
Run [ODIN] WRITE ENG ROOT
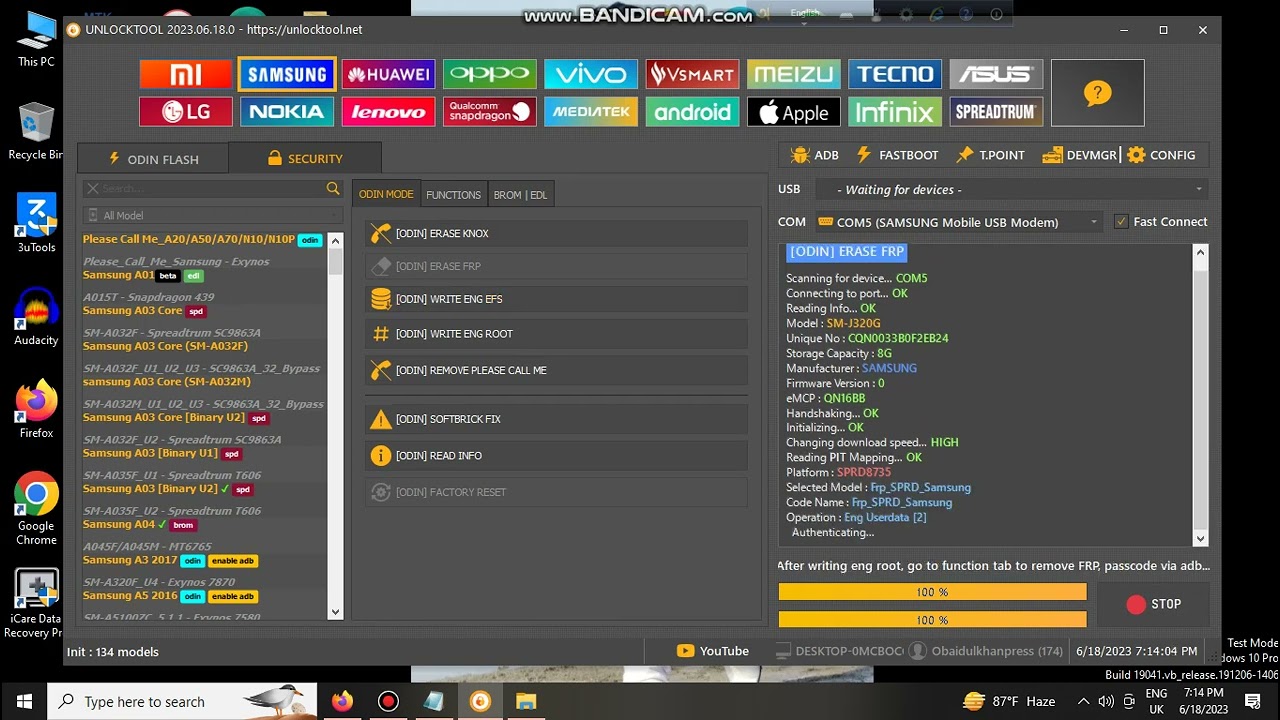coord(557,334)
